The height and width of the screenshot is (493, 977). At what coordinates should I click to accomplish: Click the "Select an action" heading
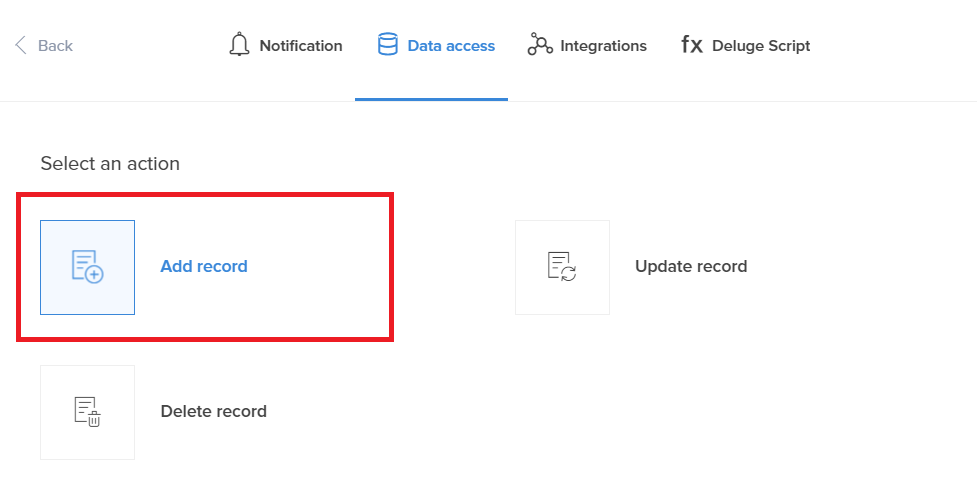click(110, 163)
